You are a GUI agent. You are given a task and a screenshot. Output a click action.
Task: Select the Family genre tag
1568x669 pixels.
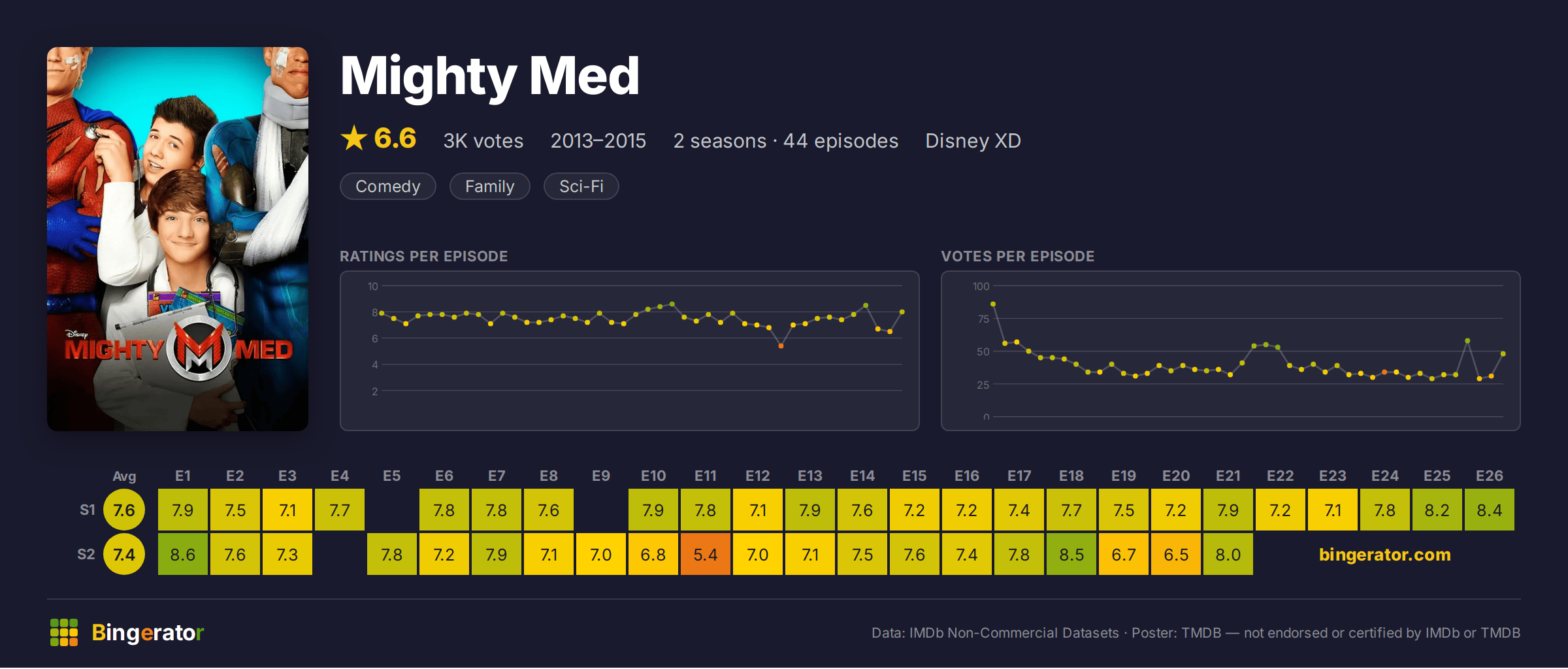(490, 186)
